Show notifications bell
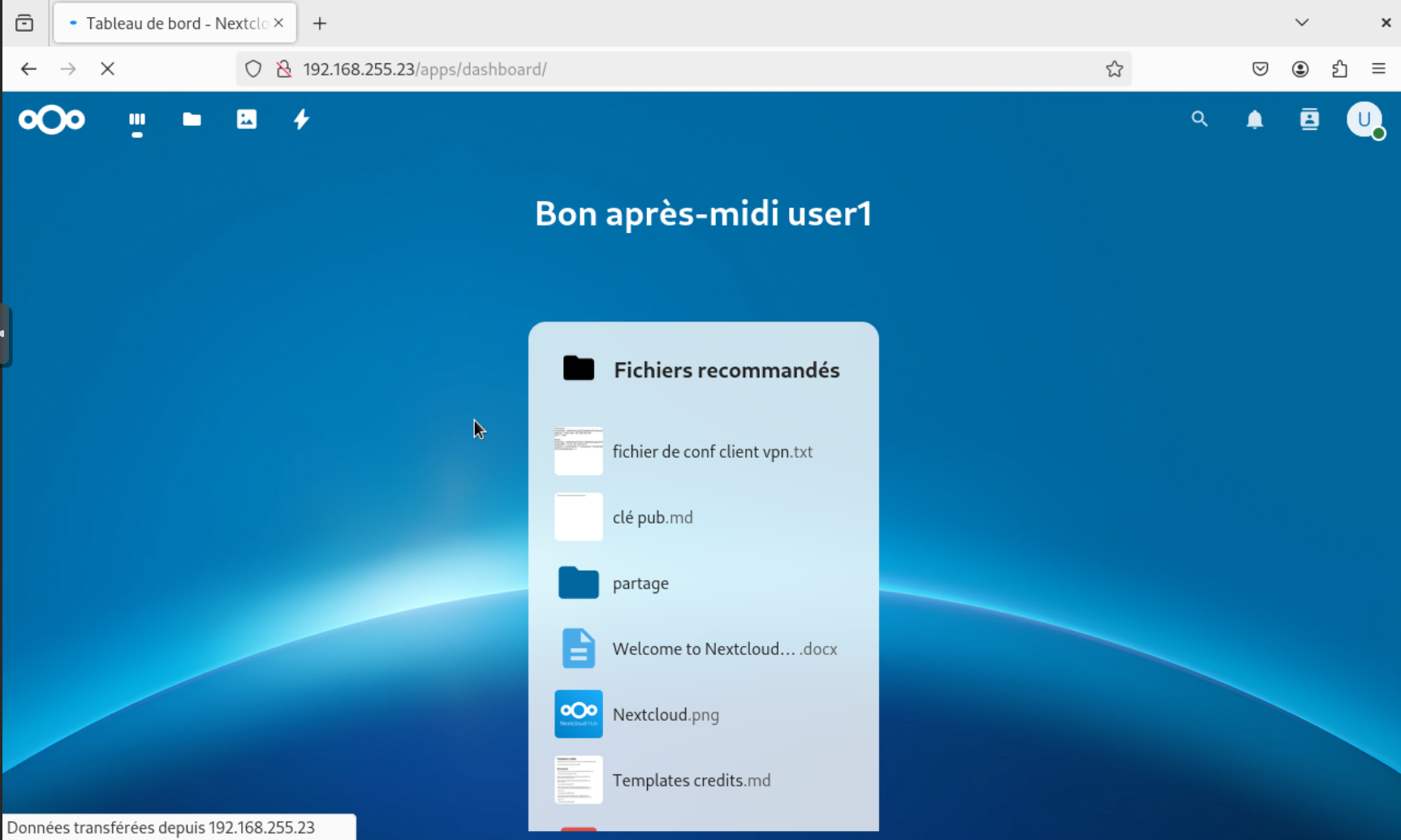Image resolution: width=1401 pixels, height=840 pixels. click(1255, 119)
